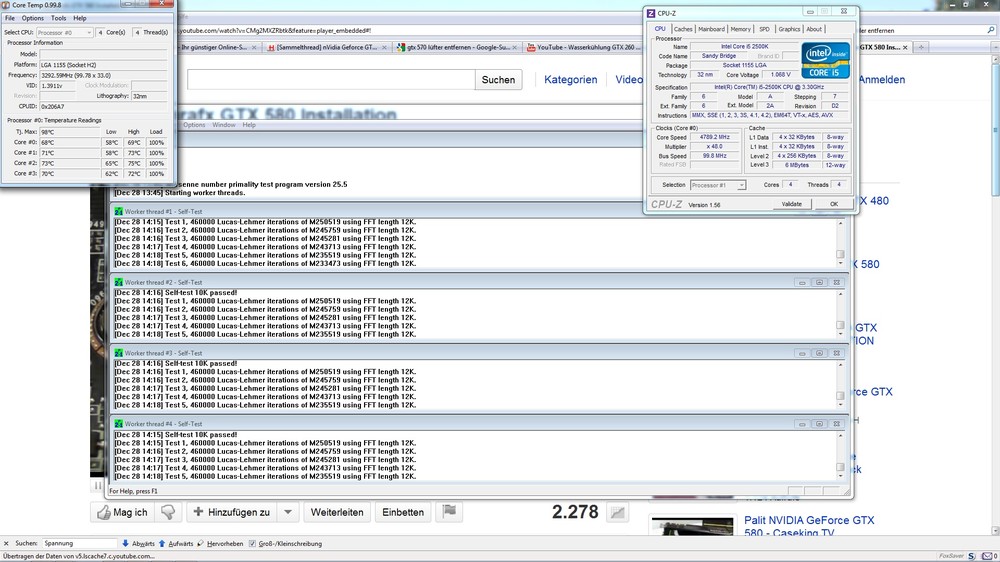Open the Options menu in Core Temp

[x=33, y=18]
